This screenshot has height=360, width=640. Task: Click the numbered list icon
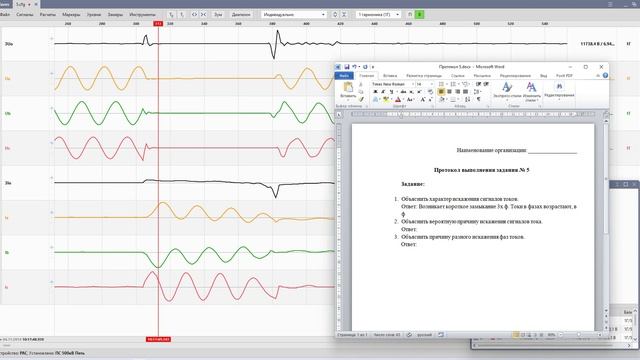453,84
